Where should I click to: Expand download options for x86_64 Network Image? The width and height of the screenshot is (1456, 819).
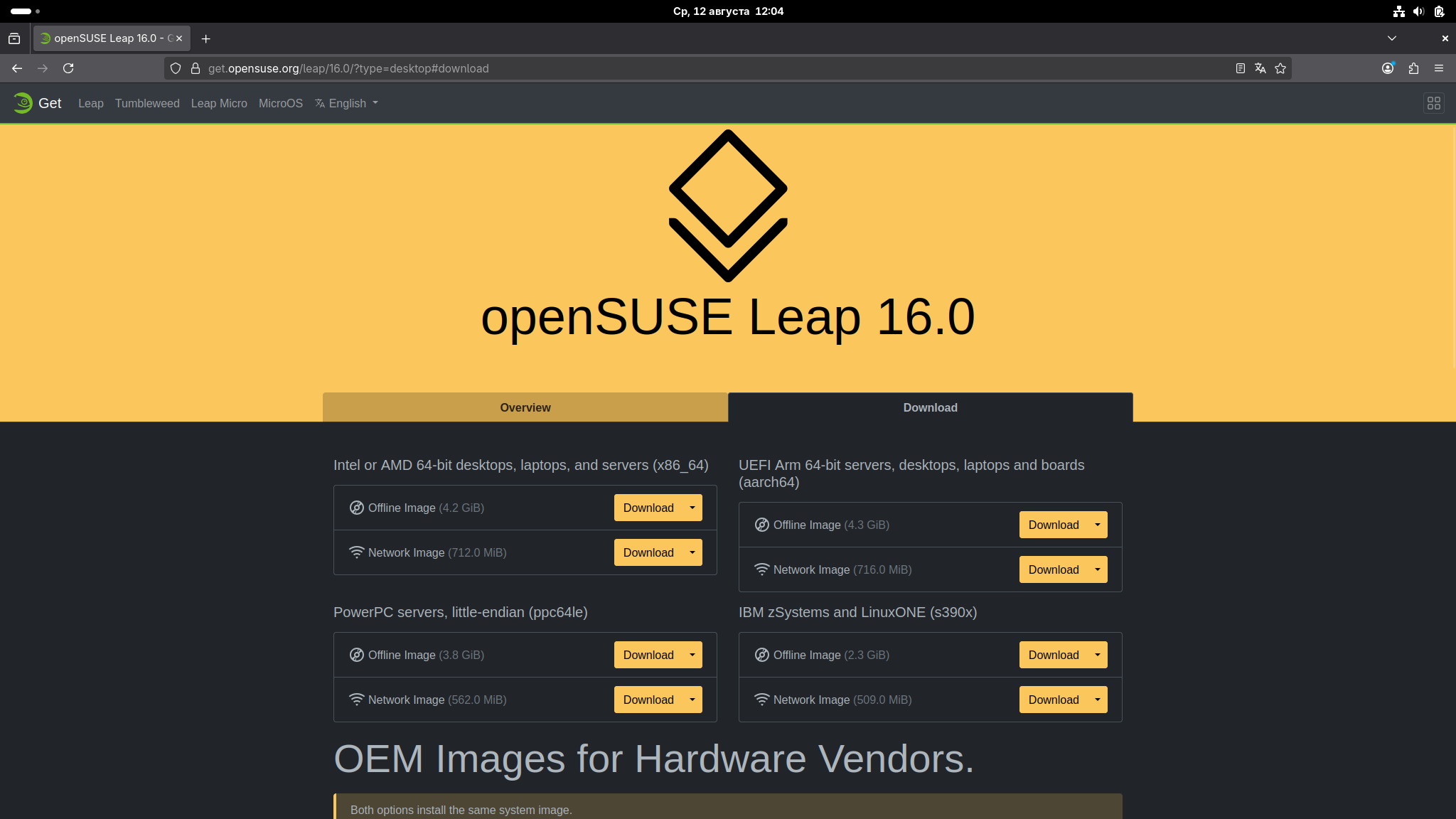coord(692,552)
